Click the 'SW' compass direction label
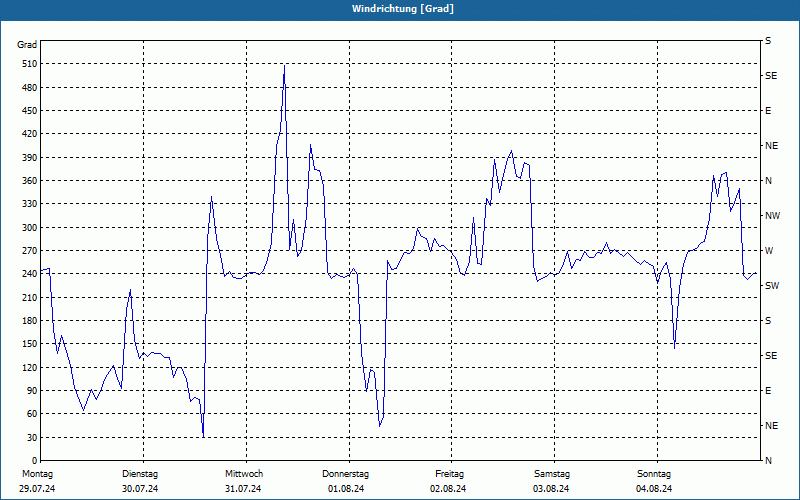800x500 pixels. tap(772, 286)
